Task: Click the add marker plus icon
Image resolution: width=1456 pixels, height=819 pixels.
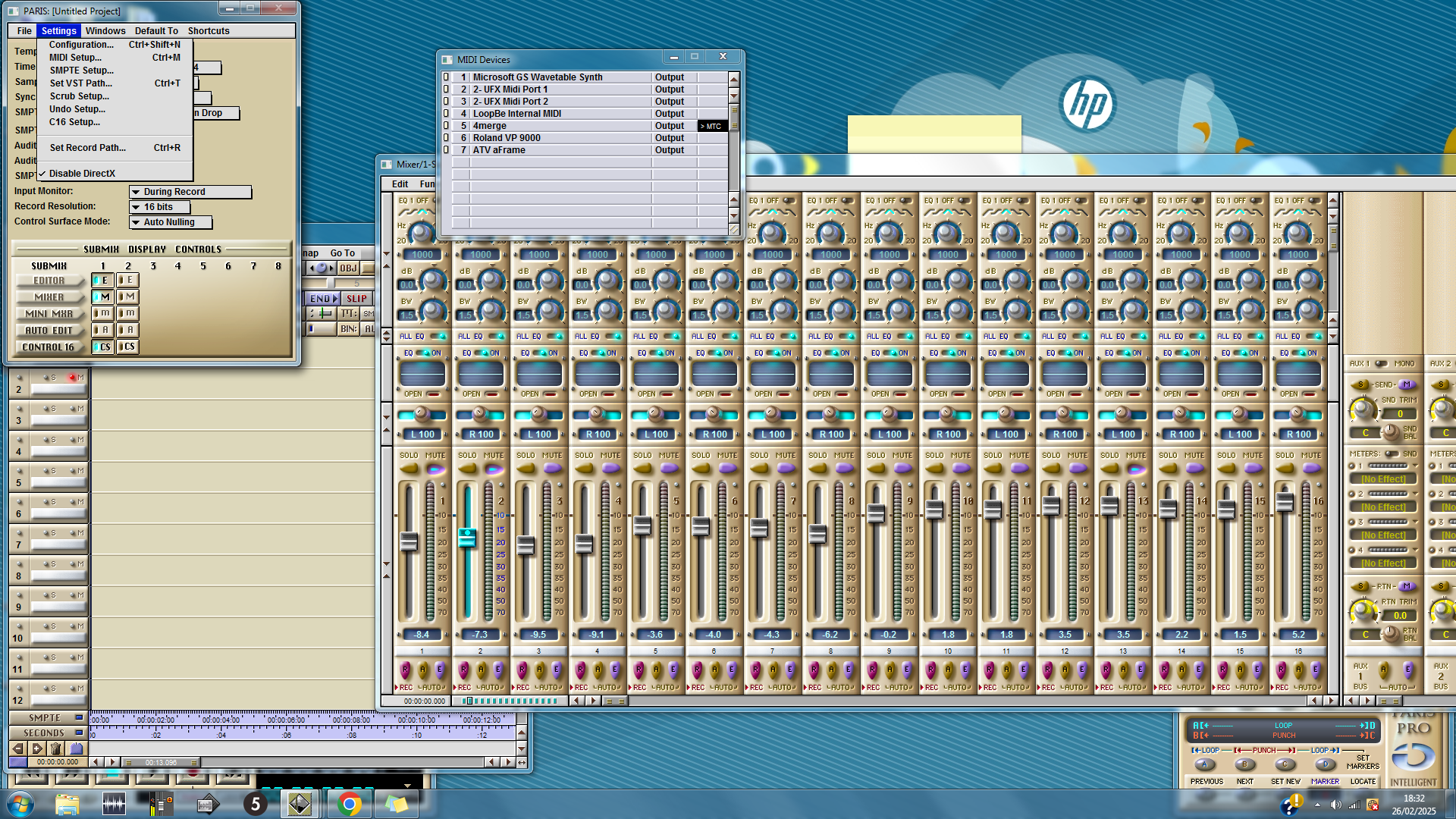Action: pos(37,749)
